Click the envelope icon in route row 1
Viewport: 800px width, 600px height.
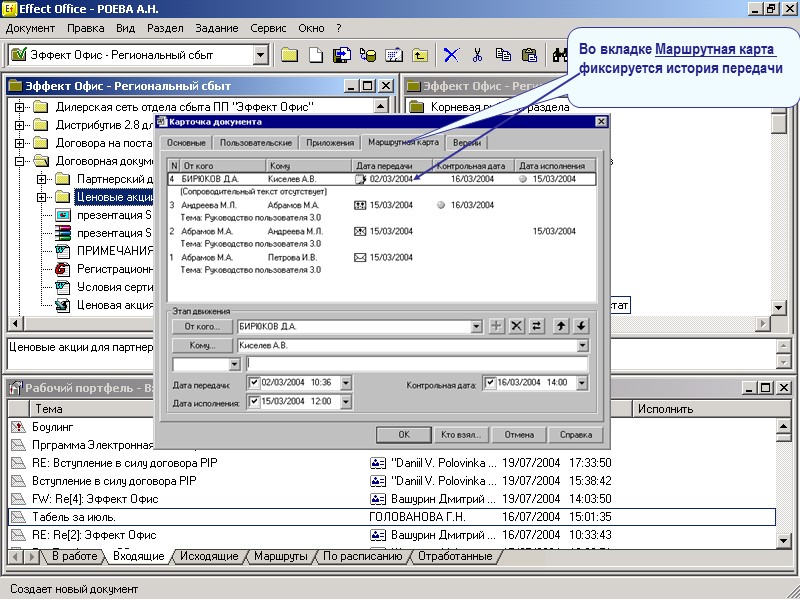(x=360, y=258)
